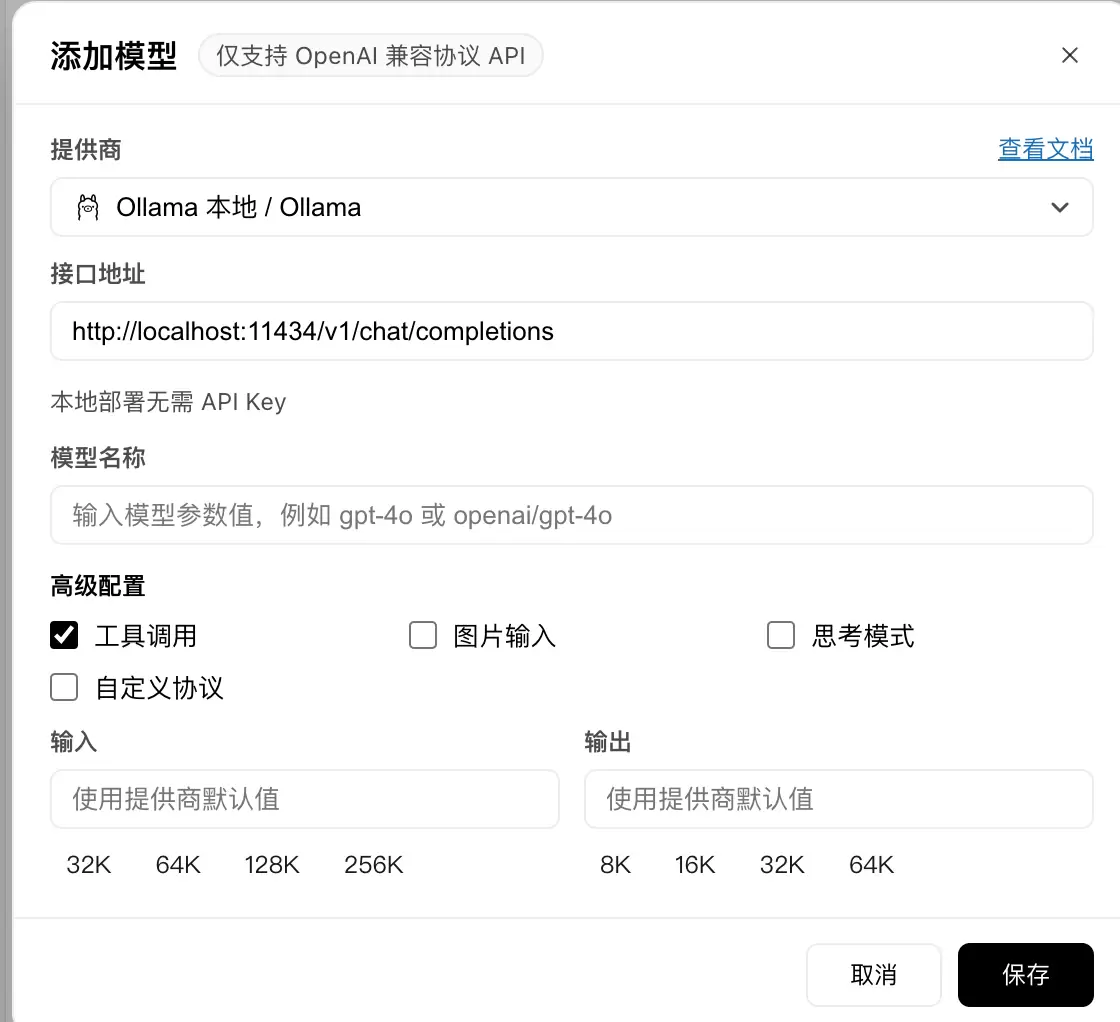Select 64K input preset
The height and width of the screenshot is (1022, 1120).
pos(178,865)
